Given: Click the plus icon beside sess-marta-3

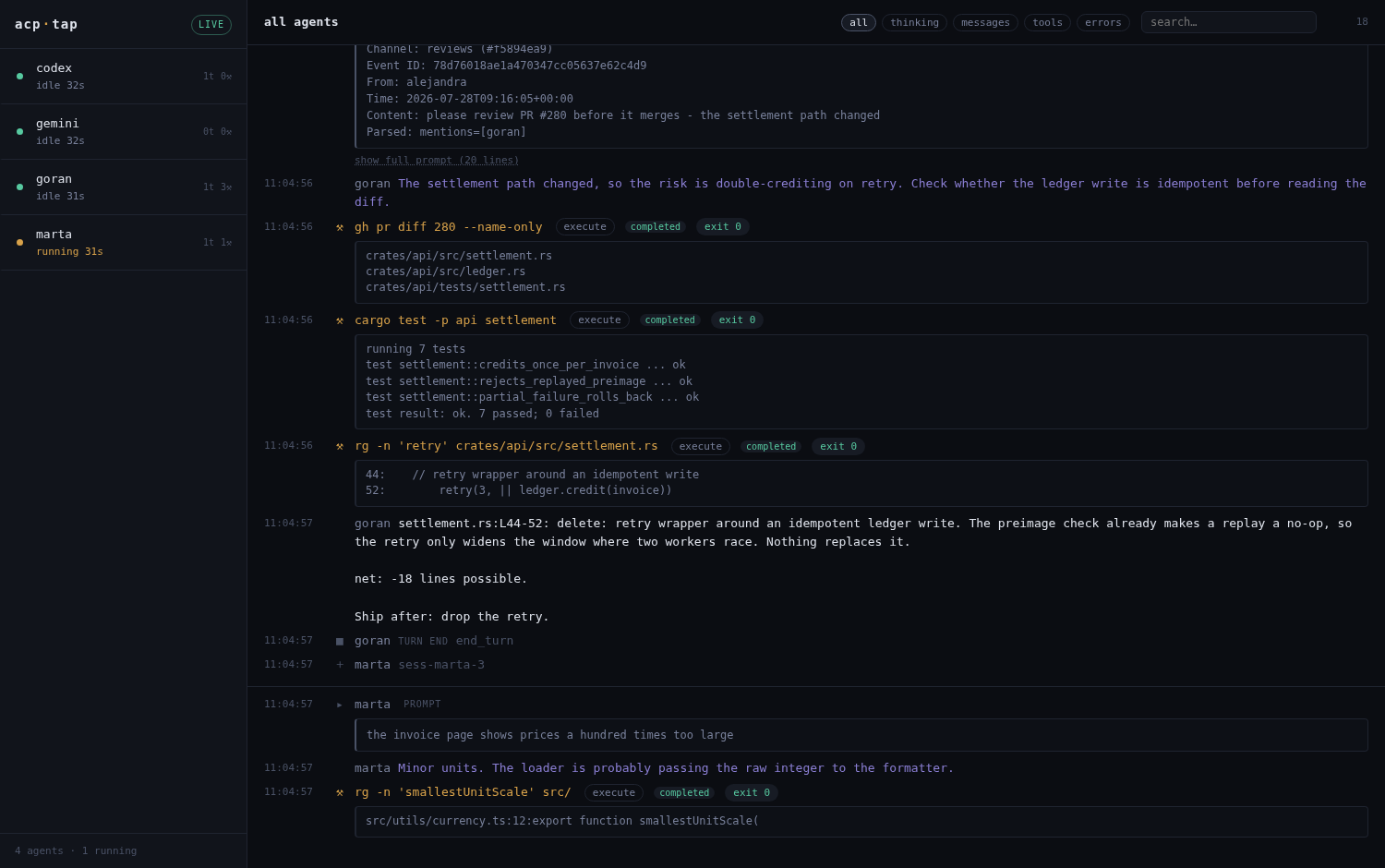Looking at the screenshot, I should (340, 665).
